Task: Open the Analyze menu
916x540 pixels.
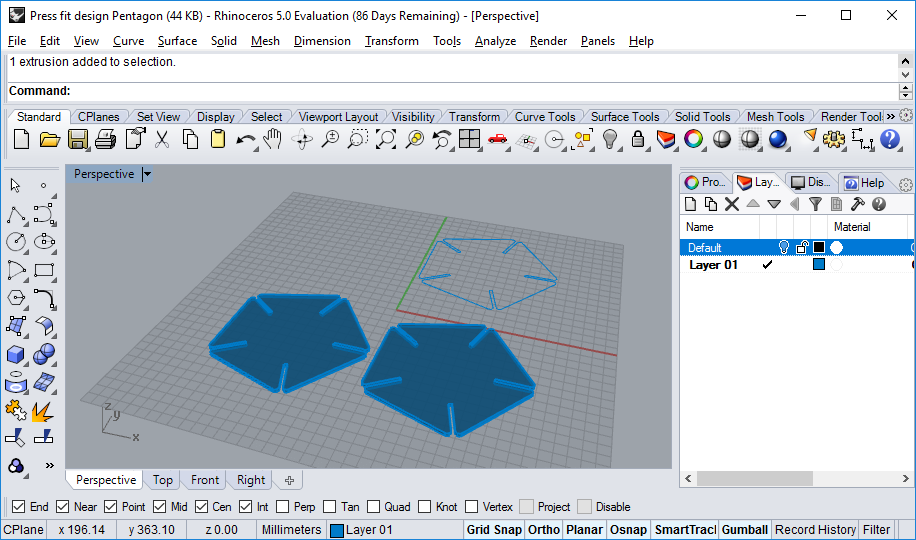Action: click(495, 41)
